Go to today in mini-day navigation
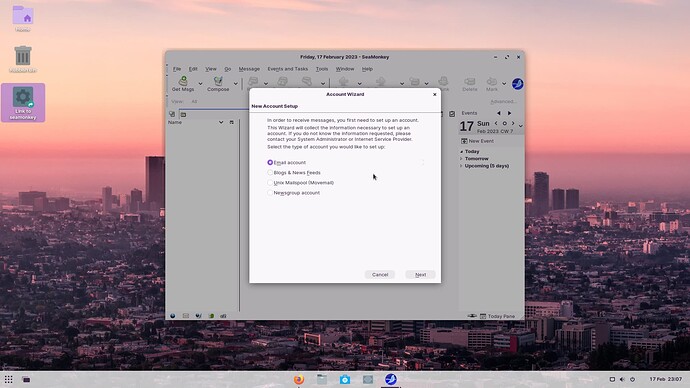690x388 pixels. click(x=505, y=124)
